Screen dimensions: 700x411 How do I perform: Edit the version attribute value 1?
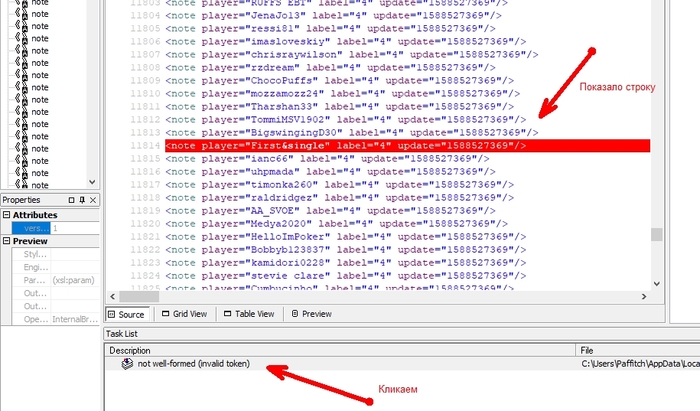(x=75, y=228)
